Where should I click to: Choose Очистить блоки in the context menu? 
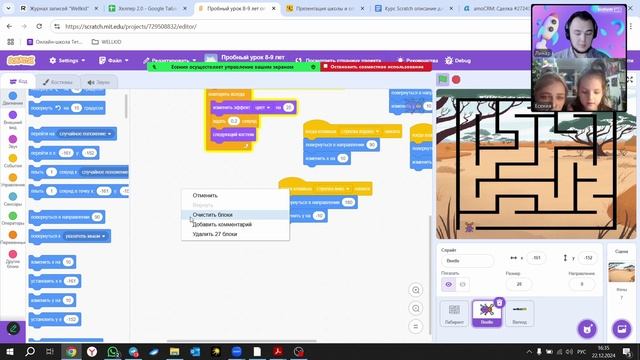pyautogui.click(x=212, y=215)
